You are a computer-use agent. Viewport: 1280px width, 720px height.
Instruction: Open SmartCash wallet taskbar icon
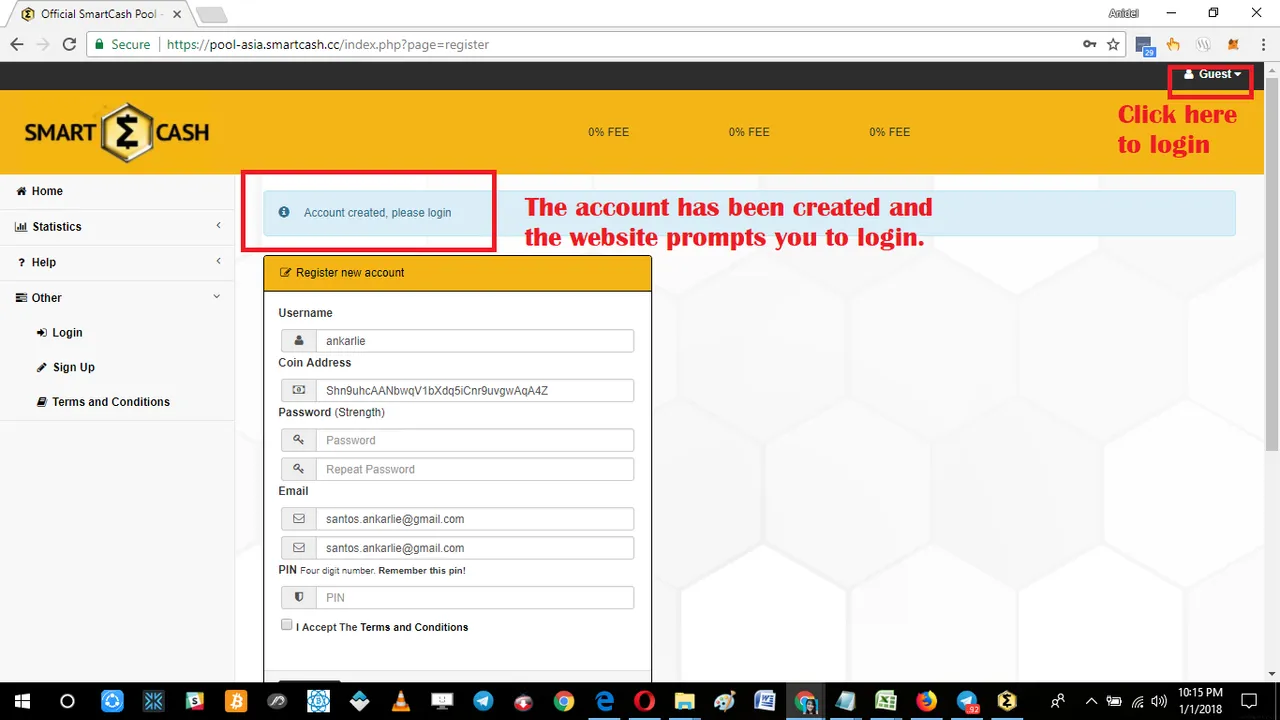tap(1007, 701)
